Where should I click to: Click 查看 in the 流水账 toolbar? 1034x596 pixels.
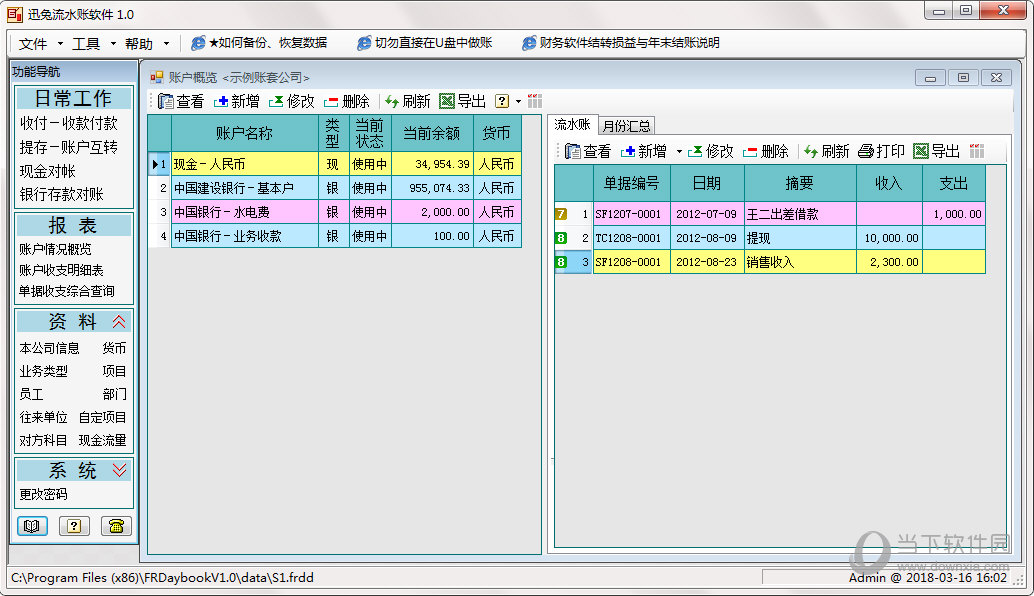(x=588, y=151)
